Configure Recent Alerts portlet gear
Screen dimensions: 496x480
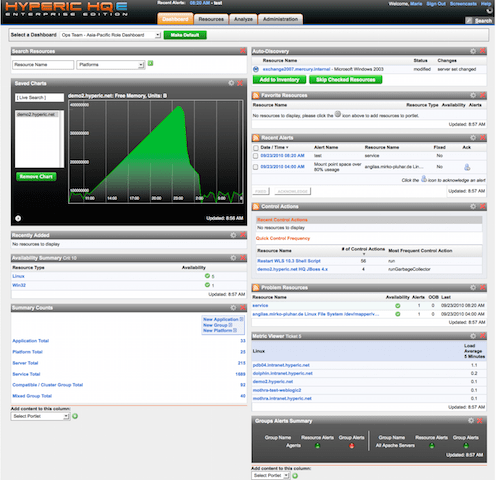tap(473, 138)
